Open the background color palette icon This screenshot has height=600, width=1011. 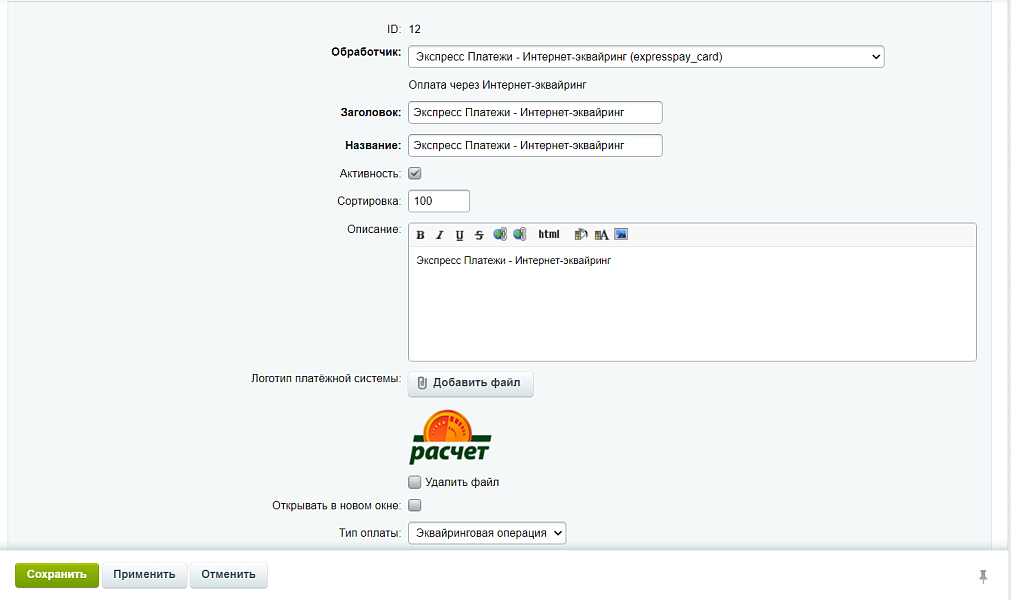[581, 235]
